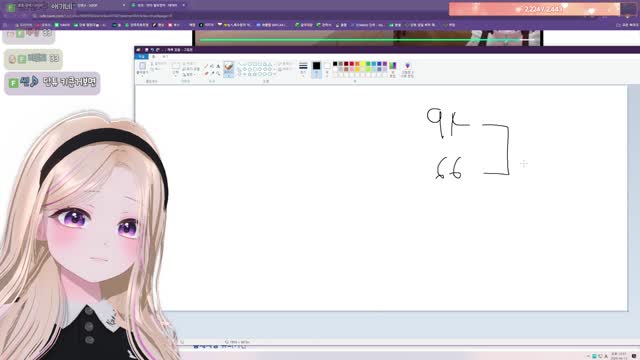Switch to the View ribbon tab
The image size is (640, 360).
165,57
